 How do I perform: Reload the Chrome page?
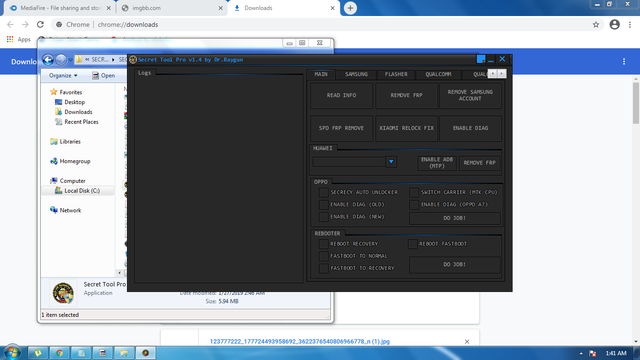[40, 24]
